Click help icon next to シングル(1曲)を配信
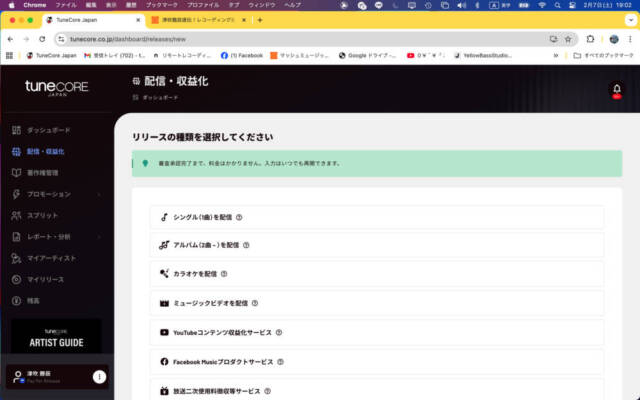Screen dimensions: 640x400 pyautogui.click(x=239, y=217)
